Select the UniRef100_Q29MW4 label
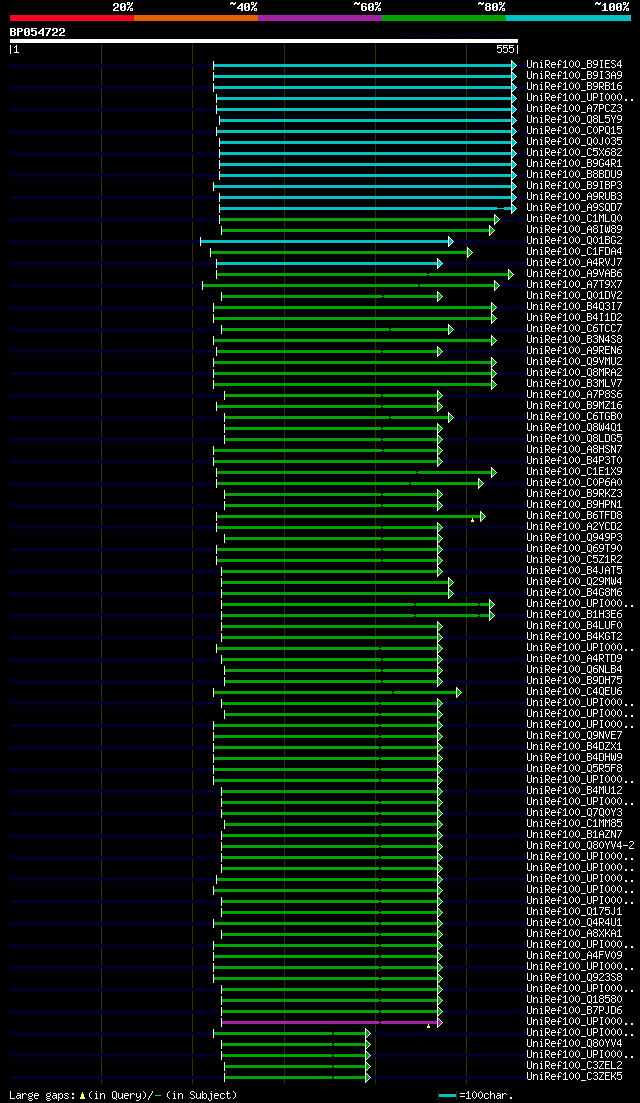Viewport: 640px width, 1103px height. coord(574,581)
